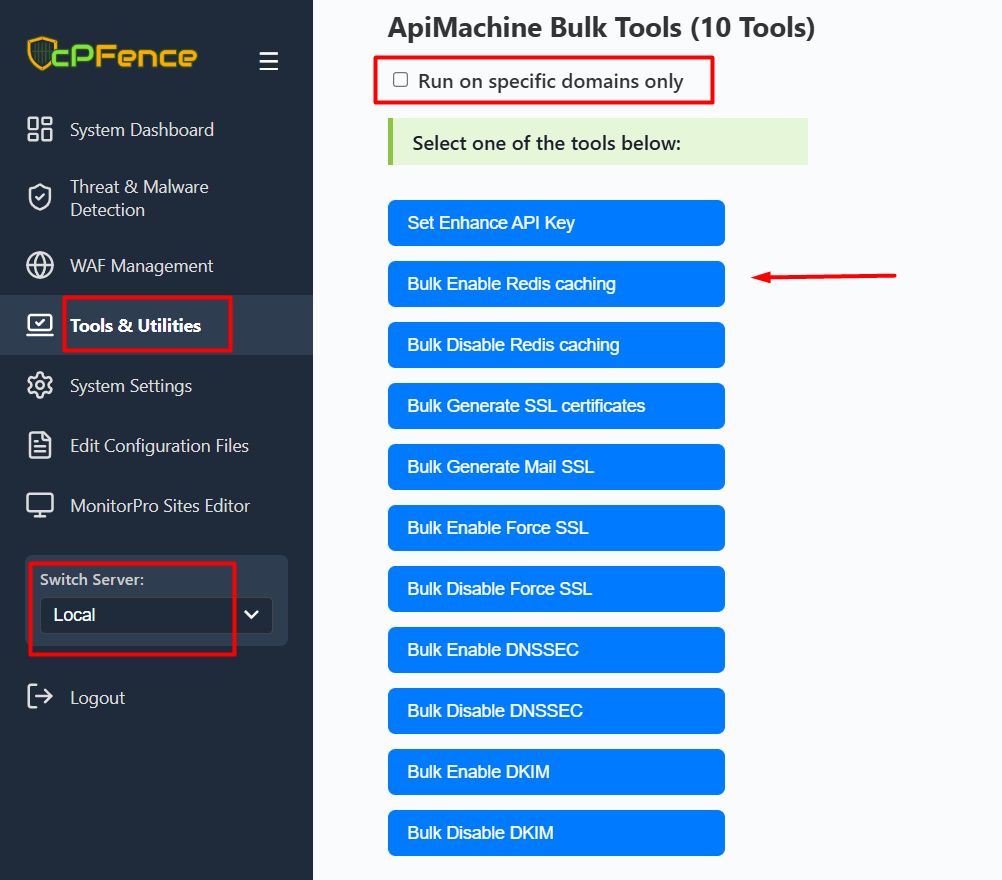Image resolution: width=1002 pixels, height=880 pixels.
Task: Click Bulk Enable Redis caching button
Action: [556, 284]
